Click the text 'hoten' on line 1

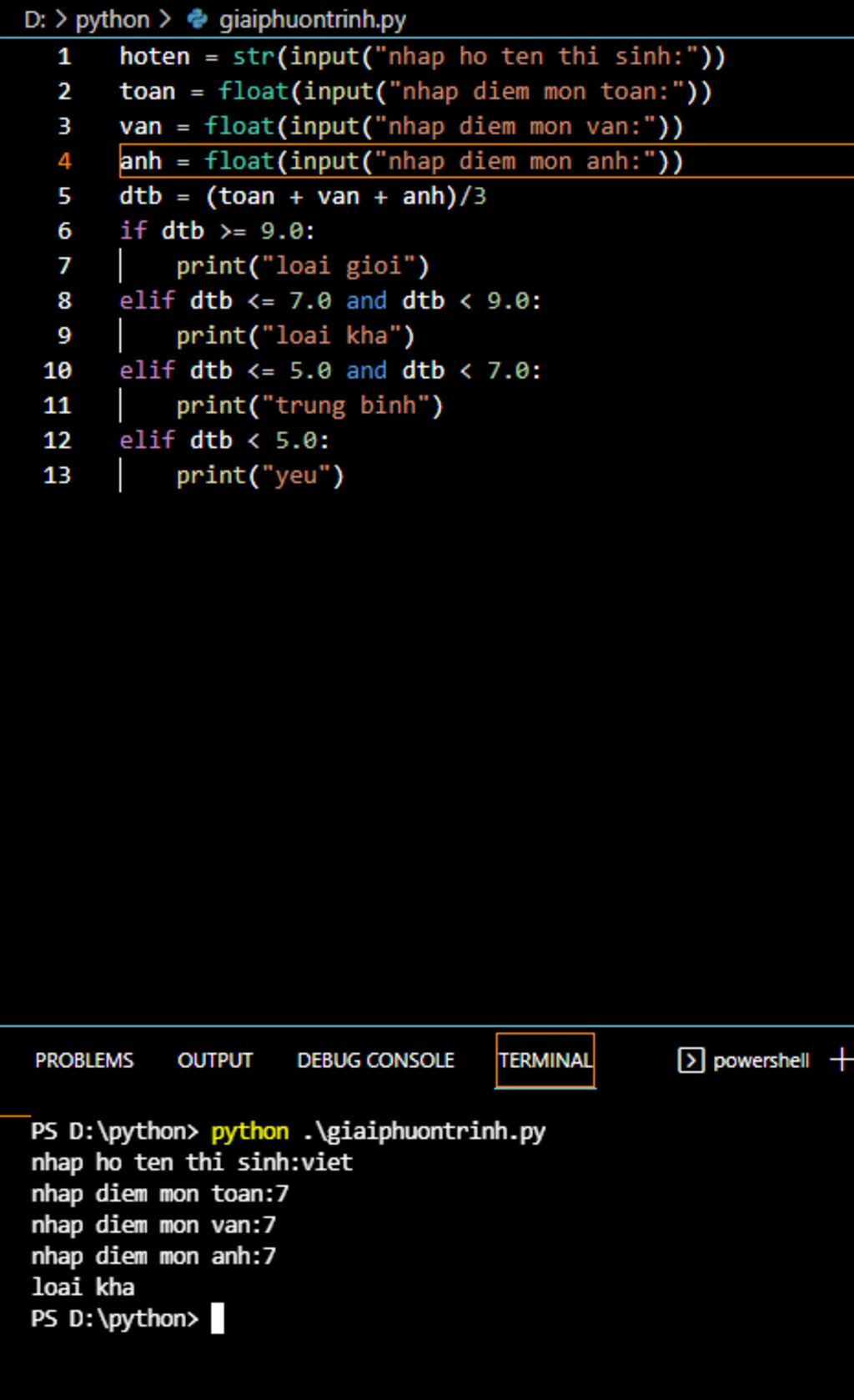pyautogui.click(x=154, y=57)
